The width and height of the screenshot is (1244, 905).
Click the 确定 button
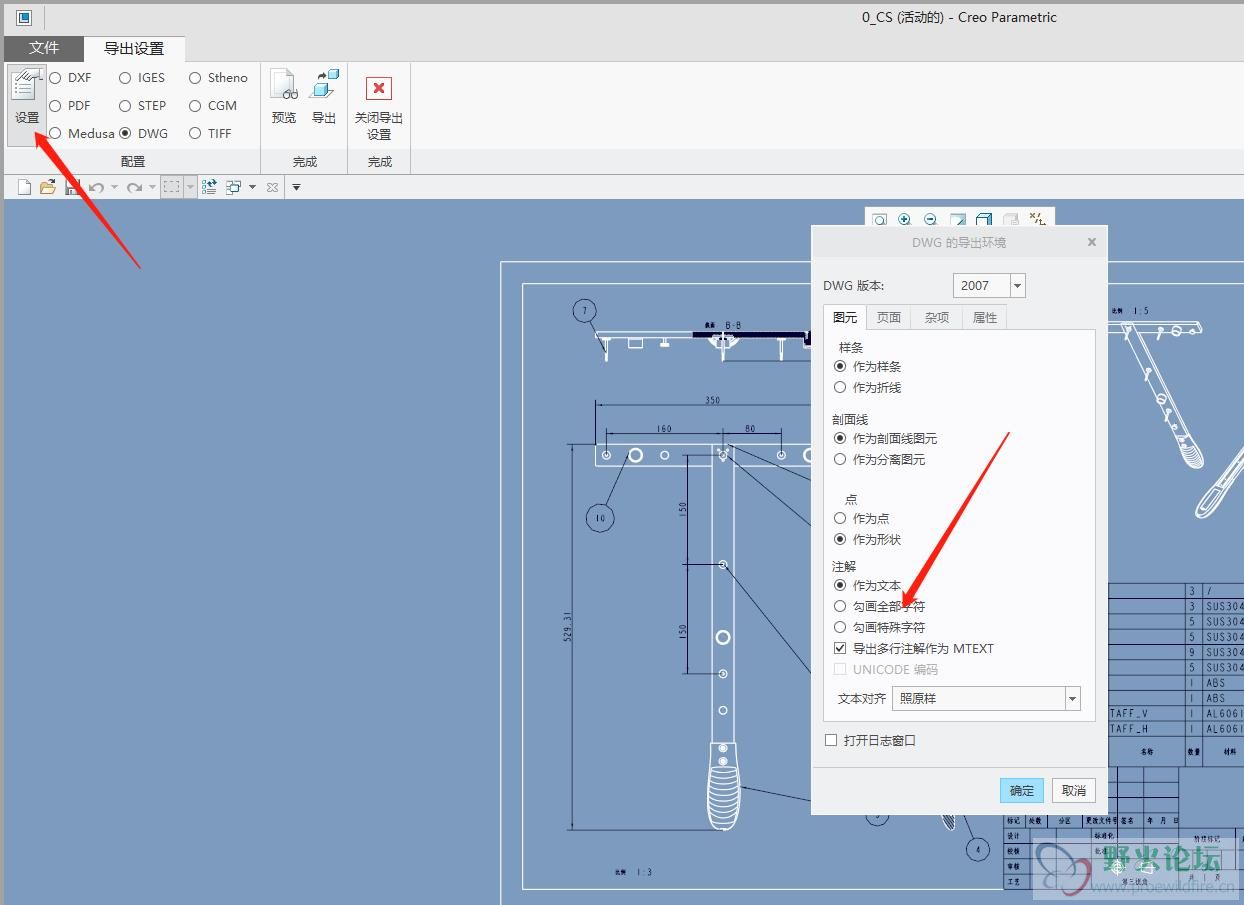1022,790
